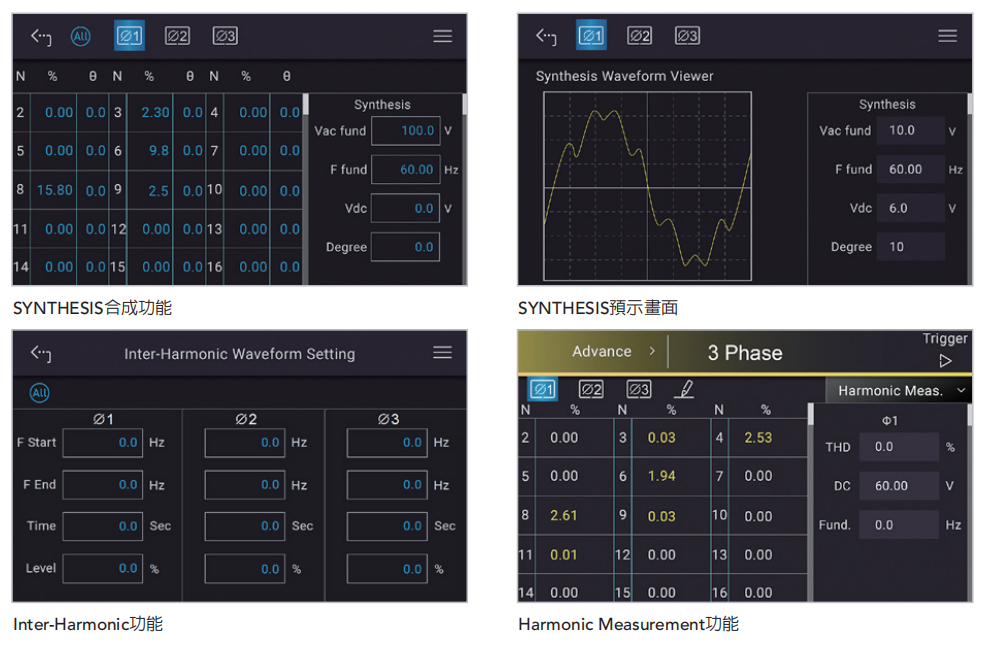Screen dimensions: 988x646
Task: Select the Advance tab
Action: pyautogui.click(x=601, y=352)
